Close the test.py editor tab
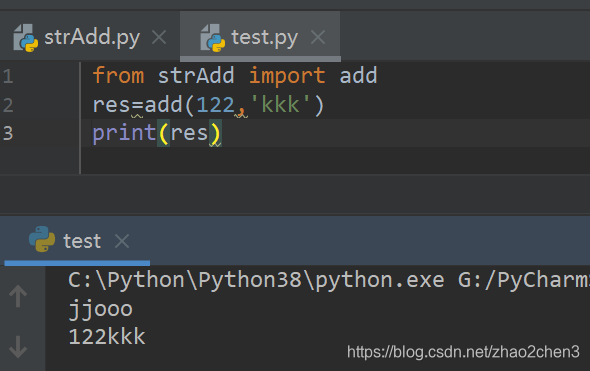 [x=318, y=37]
